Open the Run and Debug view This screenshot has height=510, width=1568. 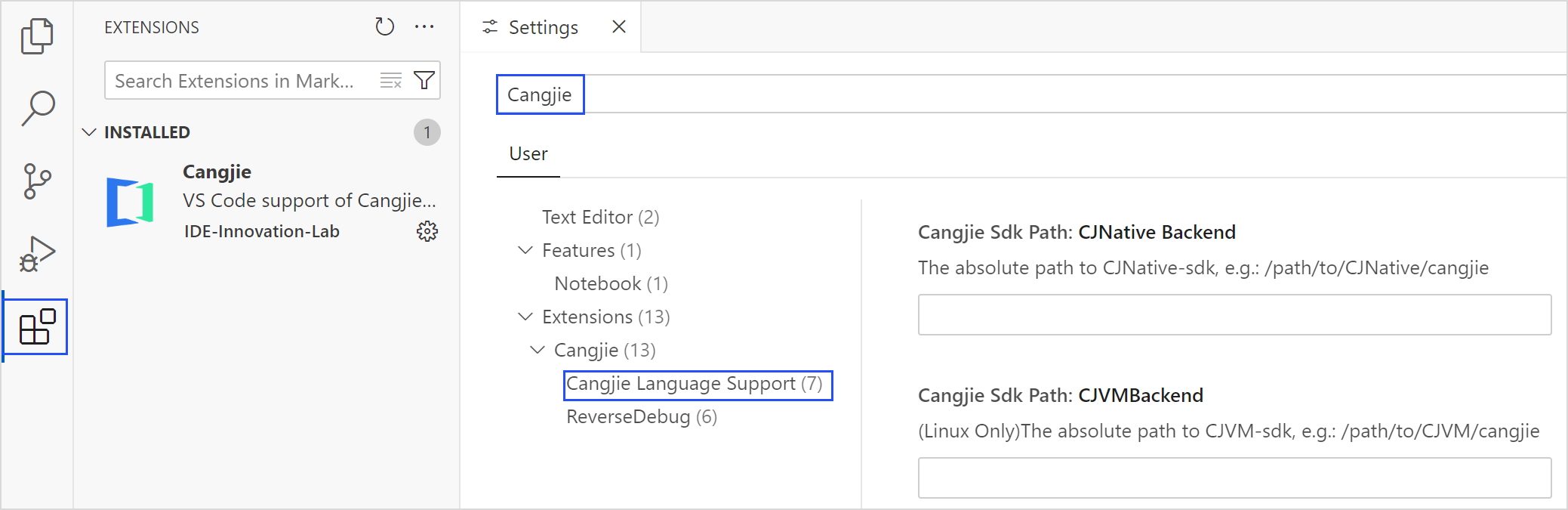[36, 254]
